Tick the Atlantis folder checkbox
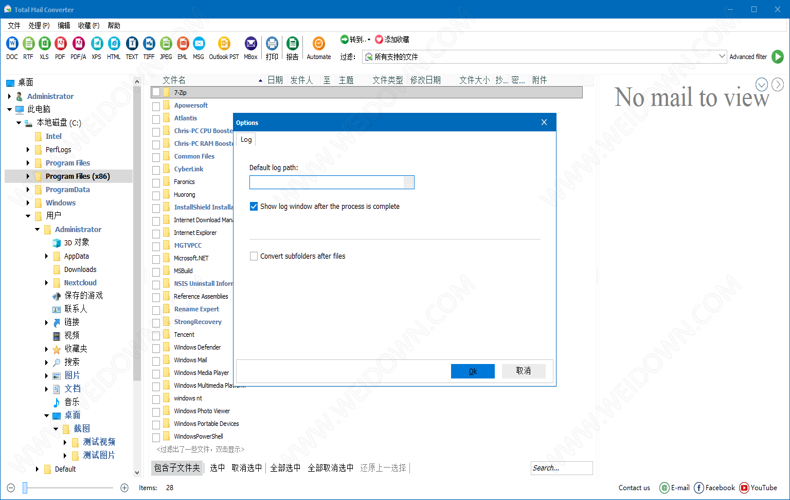The height and width of the screenshot is (500, 790). pyautogui.click(x=156, y=118)
